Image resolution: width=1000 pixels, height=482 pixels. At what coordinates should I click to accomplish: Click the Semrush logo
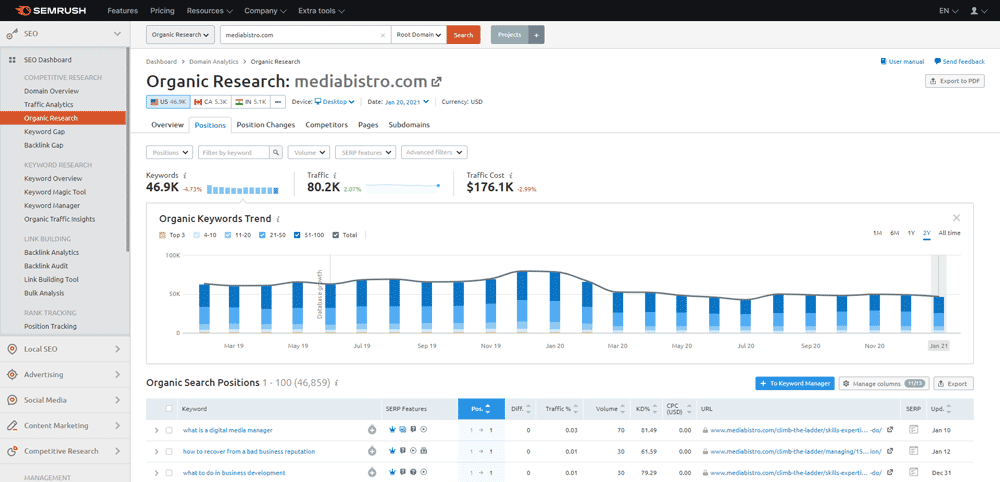pyautogui.click(x=48, y=11)
